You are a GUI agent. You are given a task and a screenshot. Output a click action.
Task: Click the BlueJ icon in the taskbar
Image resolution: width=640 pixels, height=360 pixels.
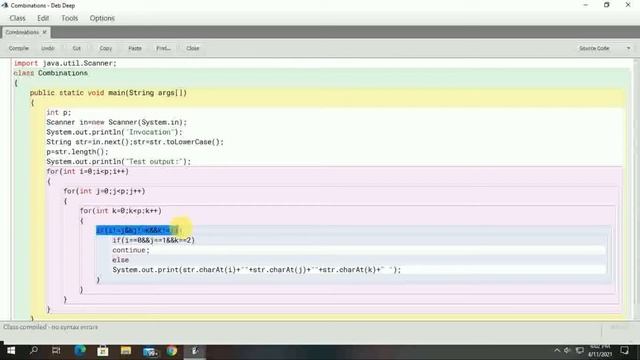pyautogui.click(x=195, y=351)
